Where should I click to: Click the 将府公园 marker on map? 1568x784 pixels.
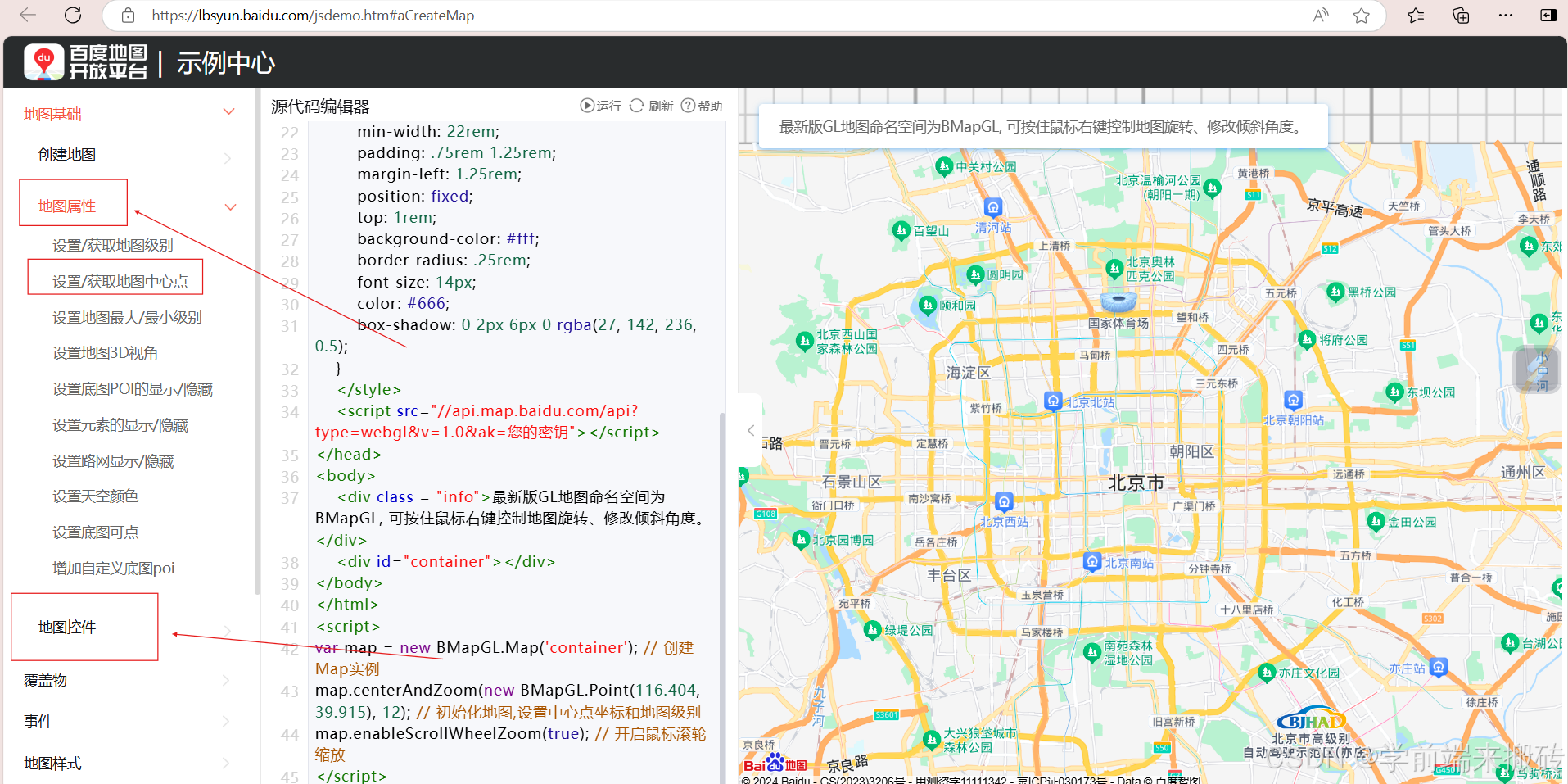[1308, 339]
